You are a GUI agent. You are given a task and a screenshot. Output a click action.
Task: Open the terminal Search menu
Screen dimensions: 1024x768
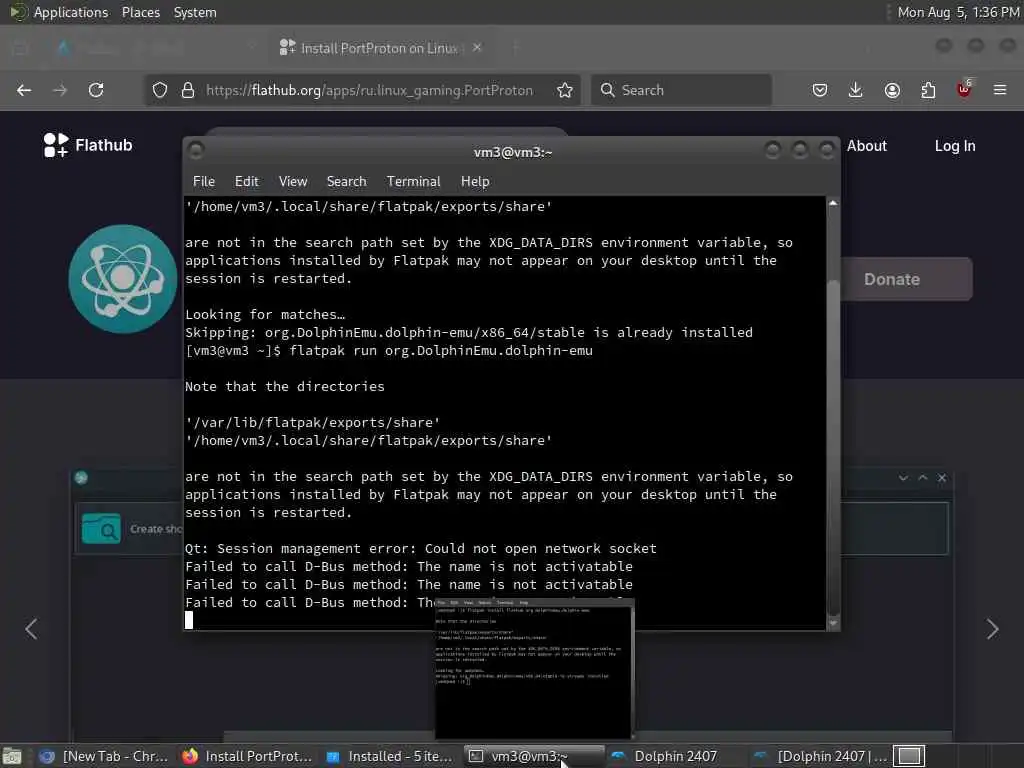(x=346, y=182)
